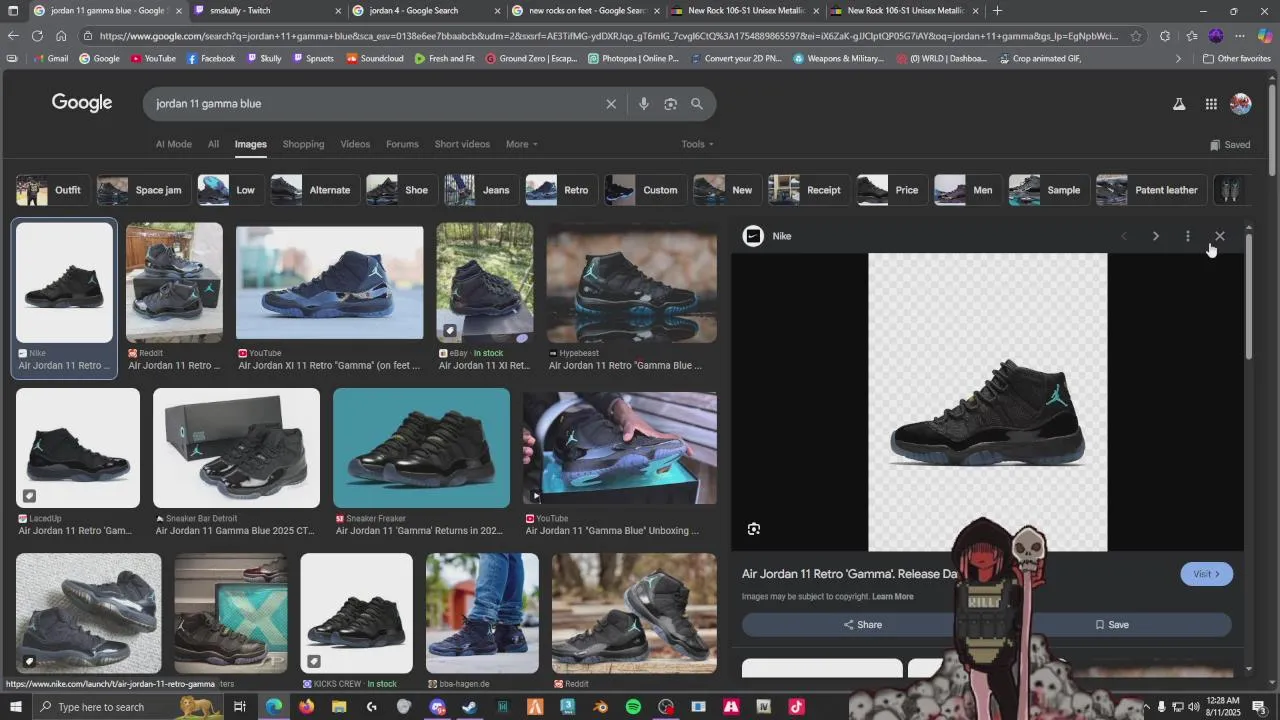Open the eBay in-stock image result
Image resolution: width=1280 pixels, height=720 pixels.
click(485, 283)
